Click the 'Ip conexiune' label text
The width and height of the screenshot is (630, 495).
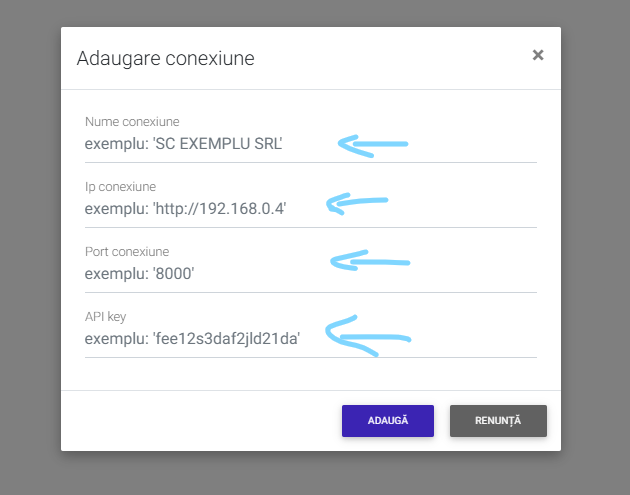click(120, 187)
